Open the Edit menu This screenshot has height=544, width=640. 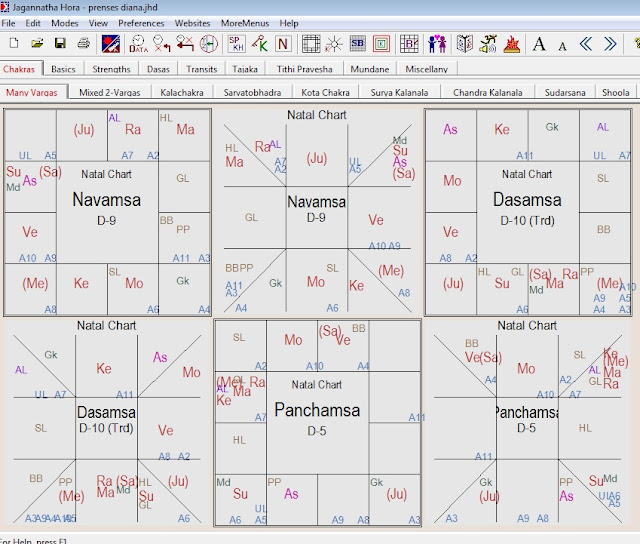[33, 23]
